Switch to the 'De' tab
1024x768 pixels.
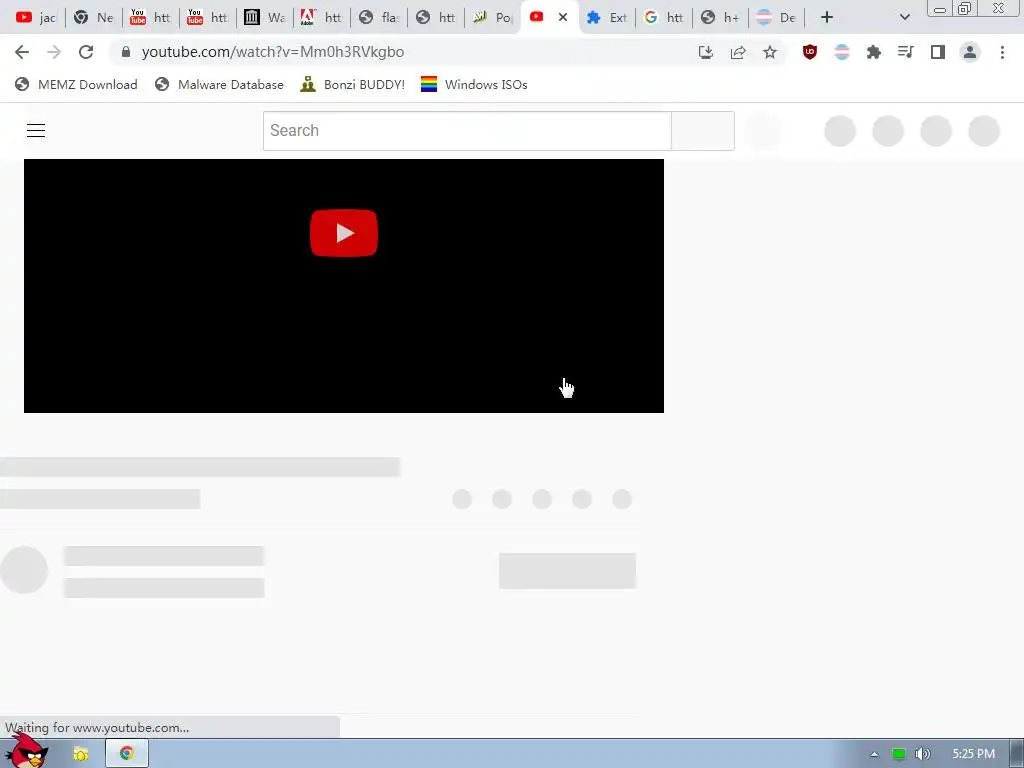(776, 17)
